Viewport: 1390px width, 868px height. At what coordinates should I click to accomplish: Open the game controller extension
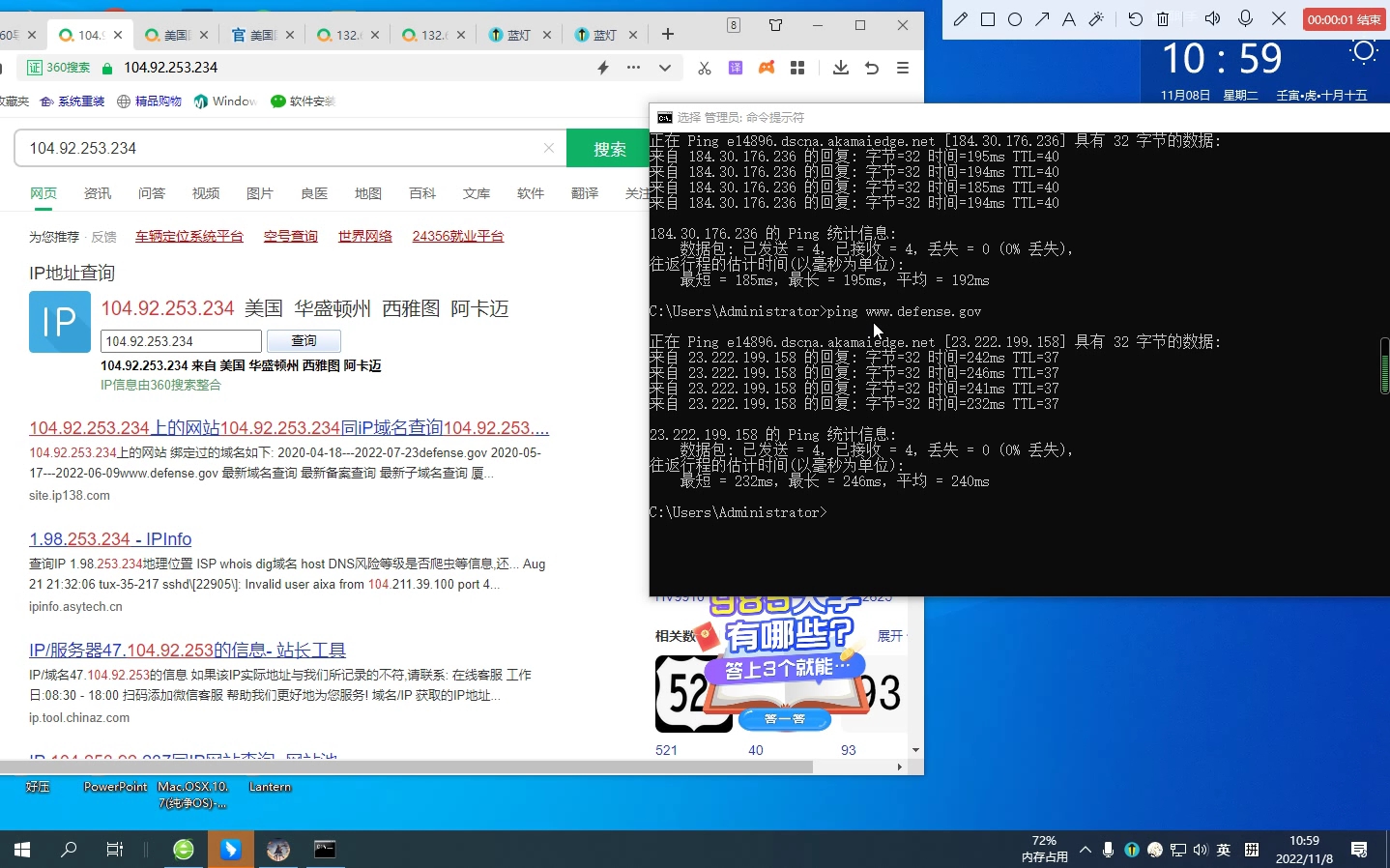[767, 68]
